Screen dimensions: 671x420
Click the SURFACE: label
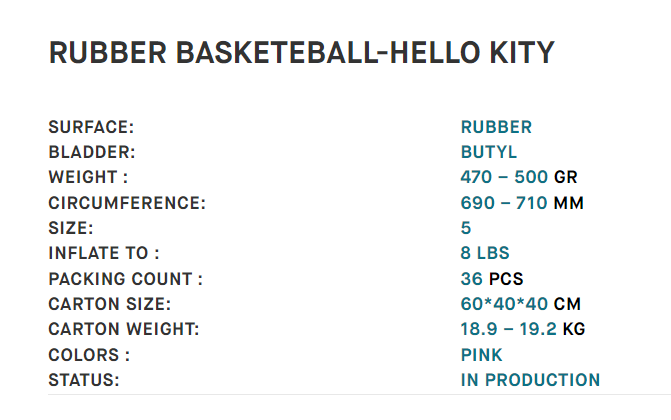click(x=91, y=127)
